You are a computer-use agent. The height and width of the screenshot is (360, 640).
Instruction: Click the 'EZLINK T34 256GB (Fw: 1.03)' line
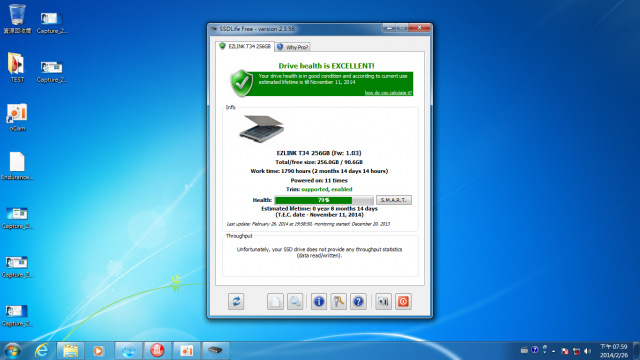pyautogui.click(x=319, y=153)
